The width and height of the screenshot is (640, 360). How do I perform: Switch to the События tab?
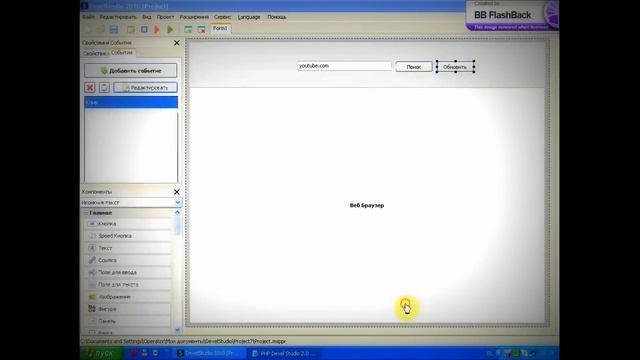click(x=122, y=53)
